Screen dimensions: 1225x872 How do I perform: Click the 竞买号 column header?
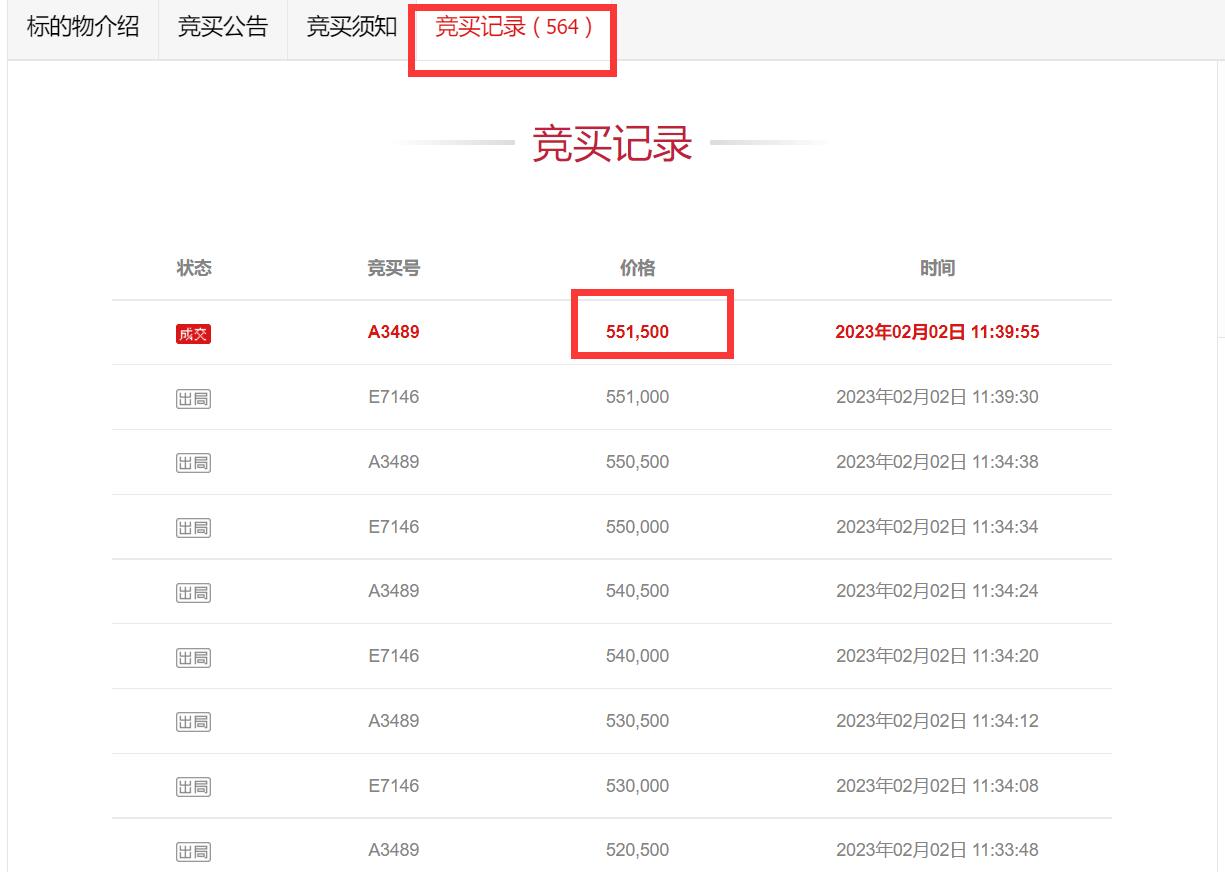coord(394,268)
